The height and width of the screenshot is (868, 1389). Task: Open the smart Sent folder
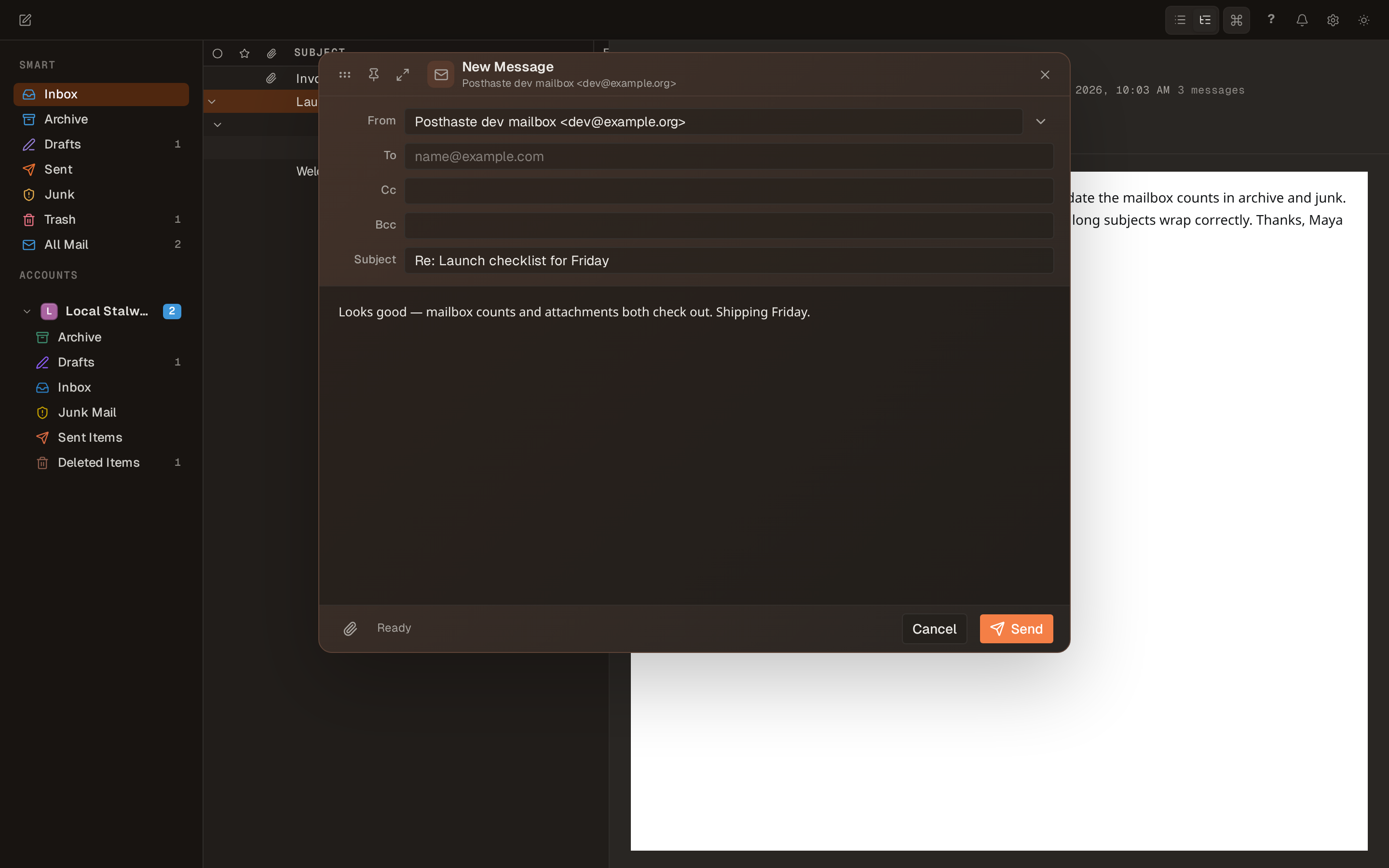coord(101,169)
